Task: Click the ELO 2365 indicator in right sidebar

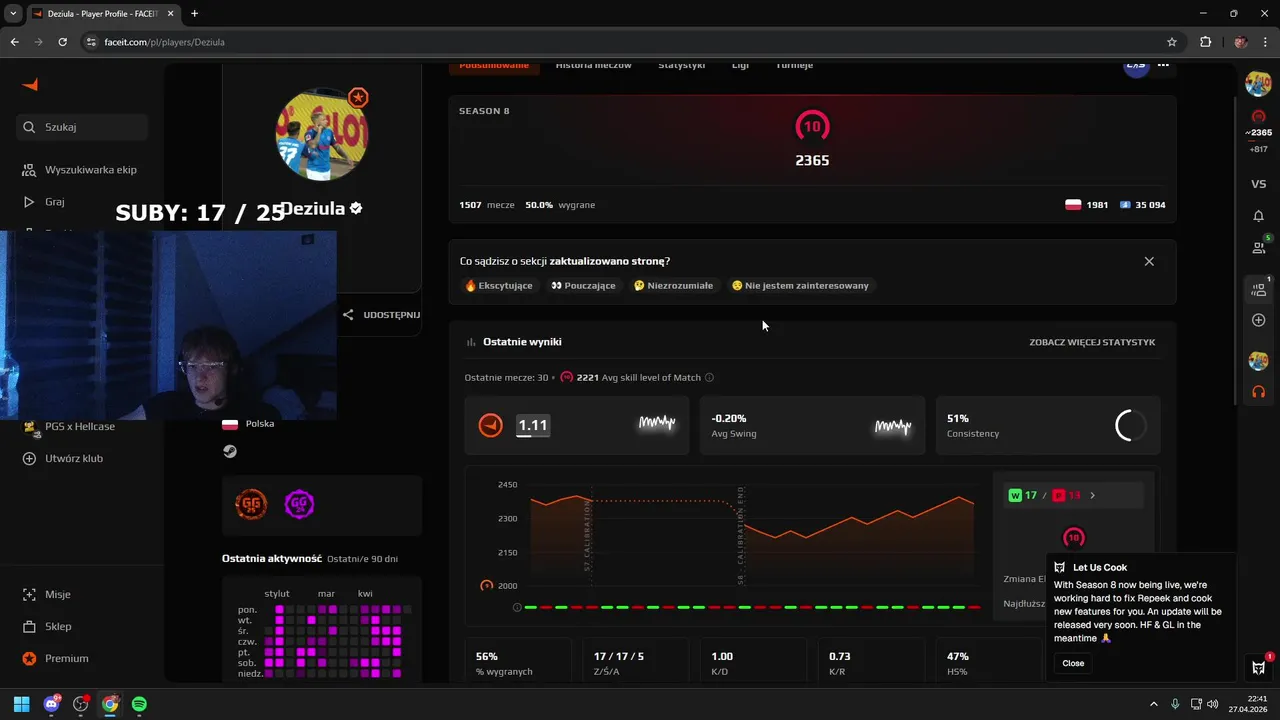Action: [1258, 125]
